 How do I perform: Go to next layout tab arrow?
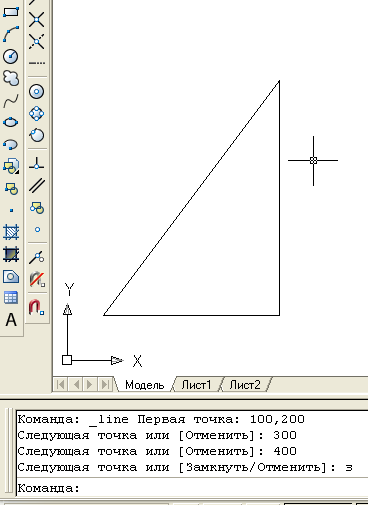pos(90,384)
